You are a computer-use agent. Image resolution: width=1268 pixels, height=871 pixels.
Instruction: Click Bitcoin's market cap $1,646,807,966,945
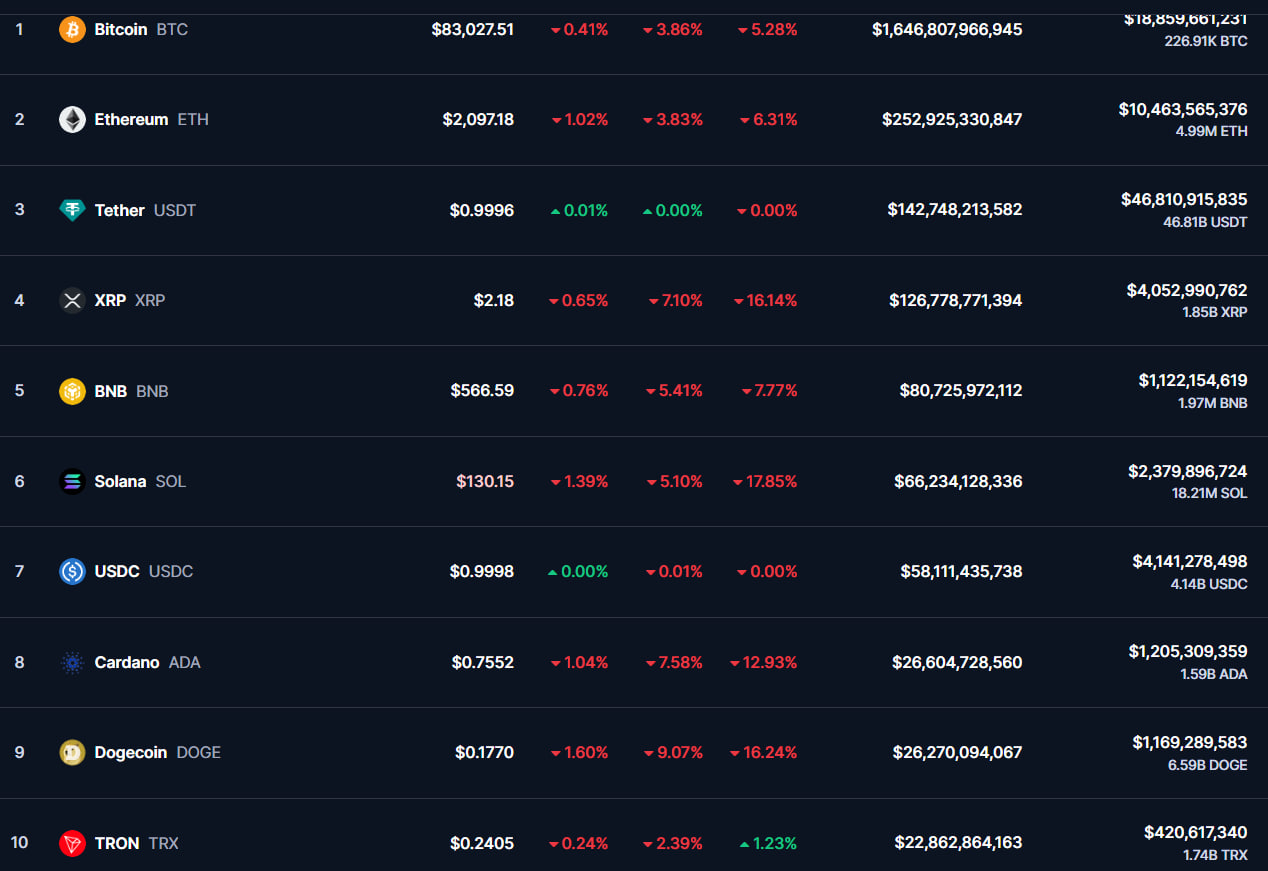tap(947, 30)
